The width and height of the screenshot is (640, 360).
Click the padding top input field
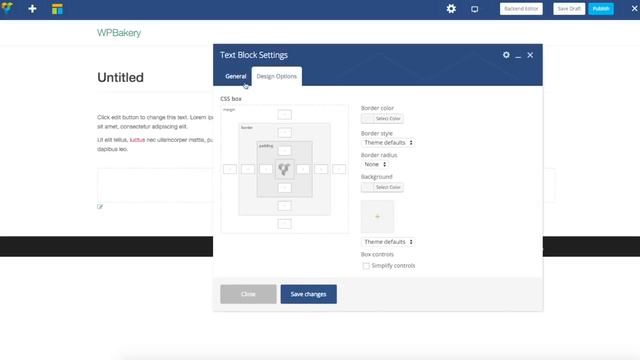[284, 151]
